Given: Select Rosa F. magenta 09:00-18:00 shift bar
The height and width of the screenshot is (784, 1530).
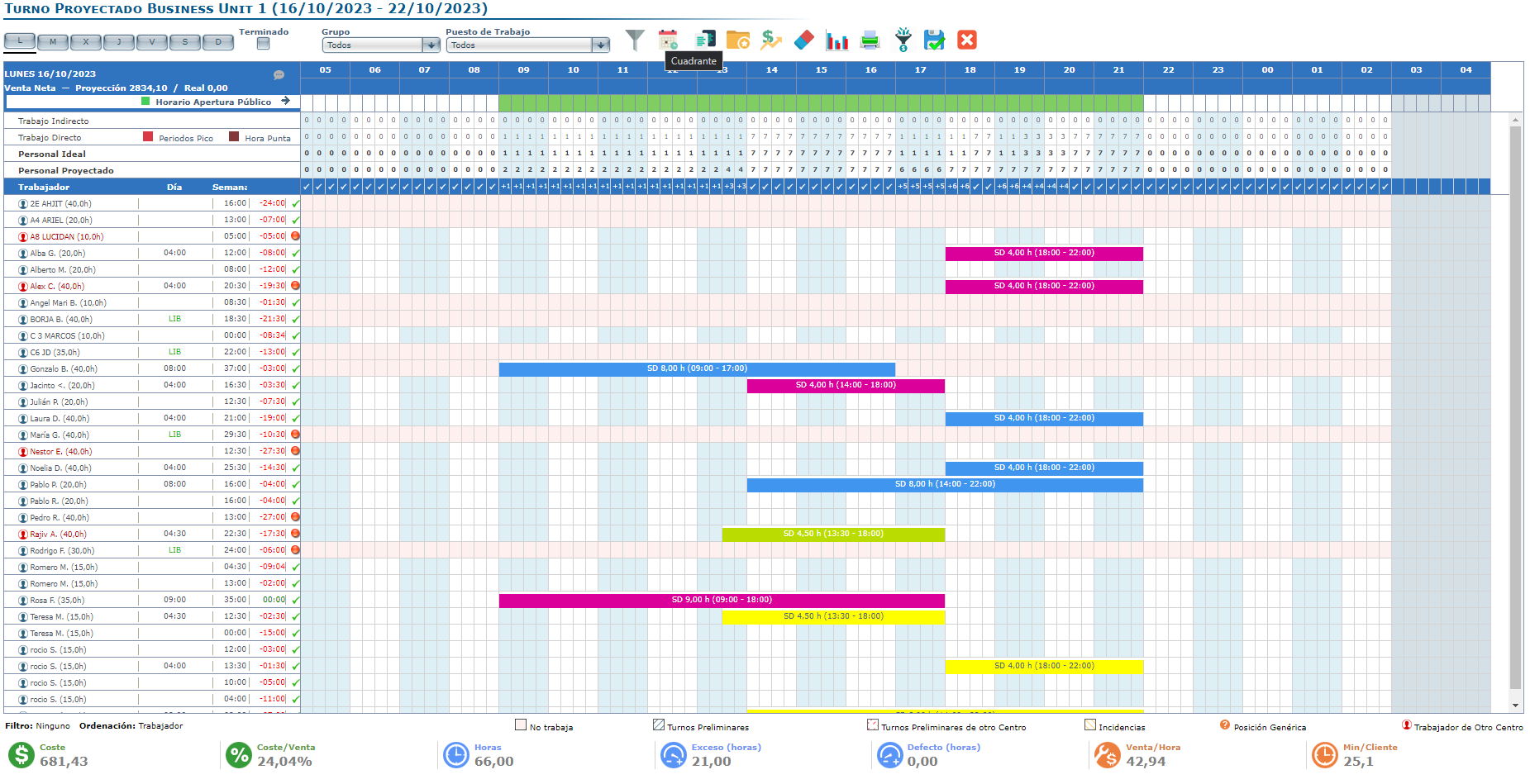Looking at the screenshot, I should tap(721, 601).
